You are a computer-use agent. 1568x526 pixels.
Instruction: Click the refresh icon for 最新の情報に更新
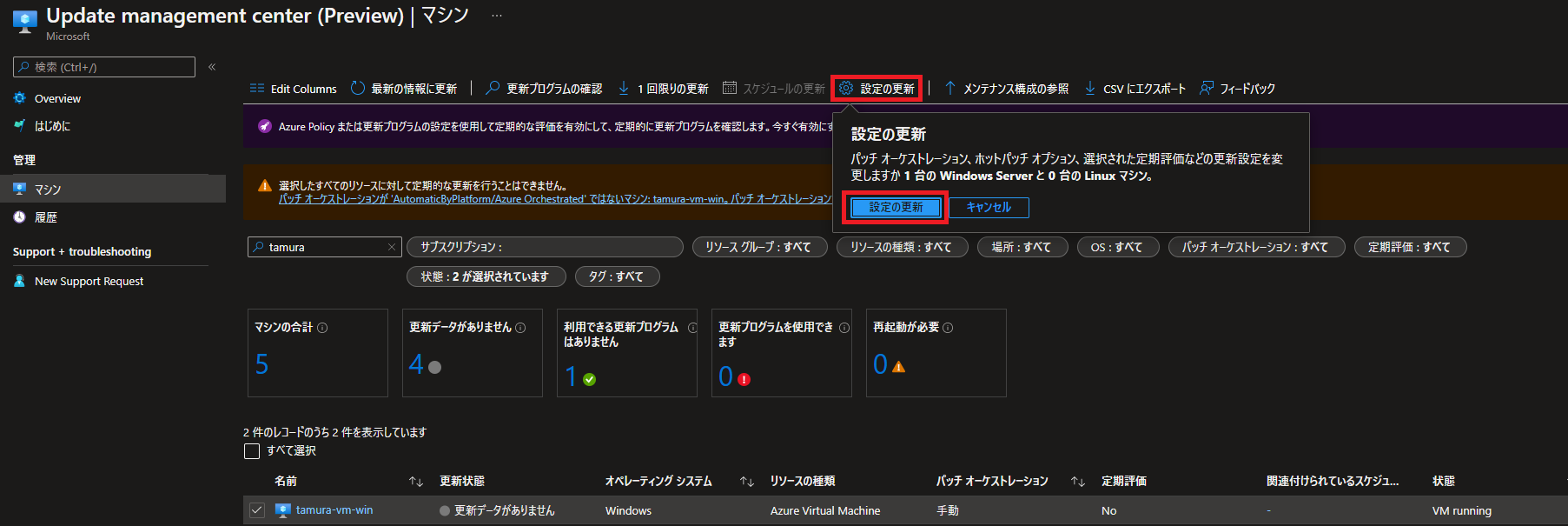point(358,88)
